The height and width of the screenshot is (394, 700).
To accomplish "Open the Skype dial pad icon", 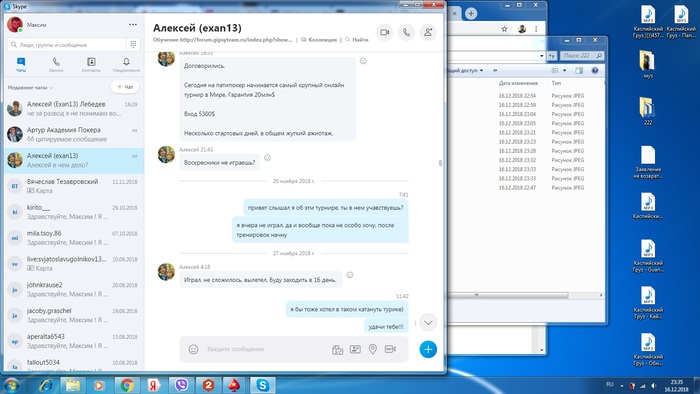I will coord(133,44).
